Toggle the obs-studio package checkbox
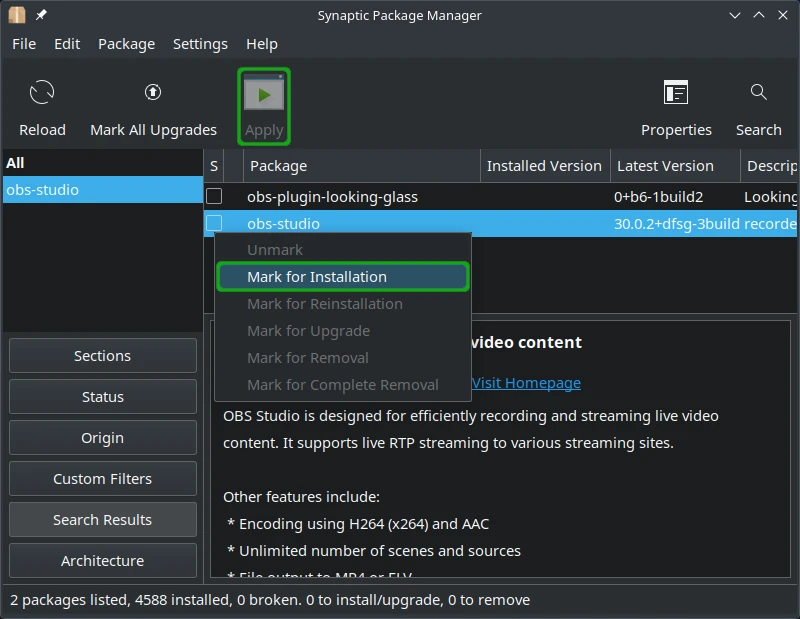This screenshot has width=800, height=619. pos(214,223)
